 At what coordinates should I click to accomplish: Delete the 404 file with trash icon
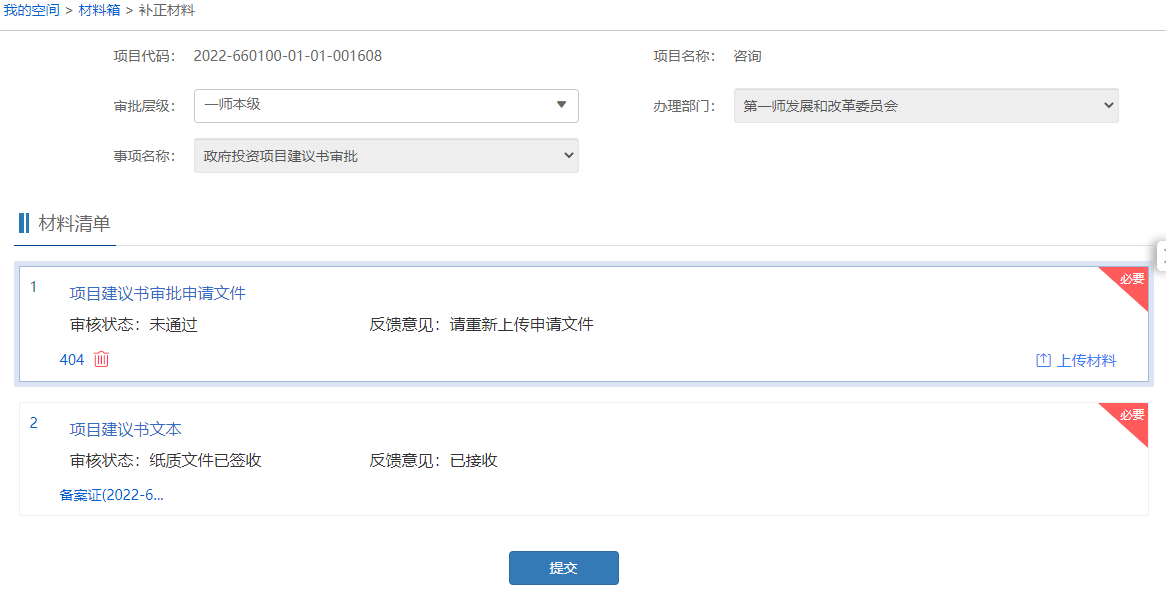101,359
